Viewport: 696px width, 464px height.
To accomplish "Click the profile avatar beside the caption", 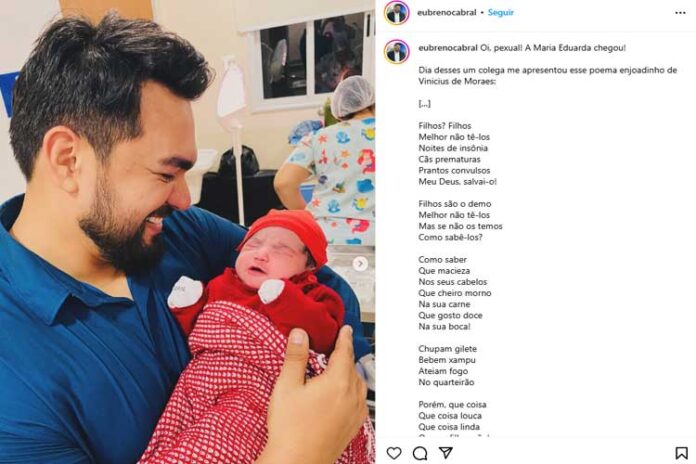I will 396,52.
